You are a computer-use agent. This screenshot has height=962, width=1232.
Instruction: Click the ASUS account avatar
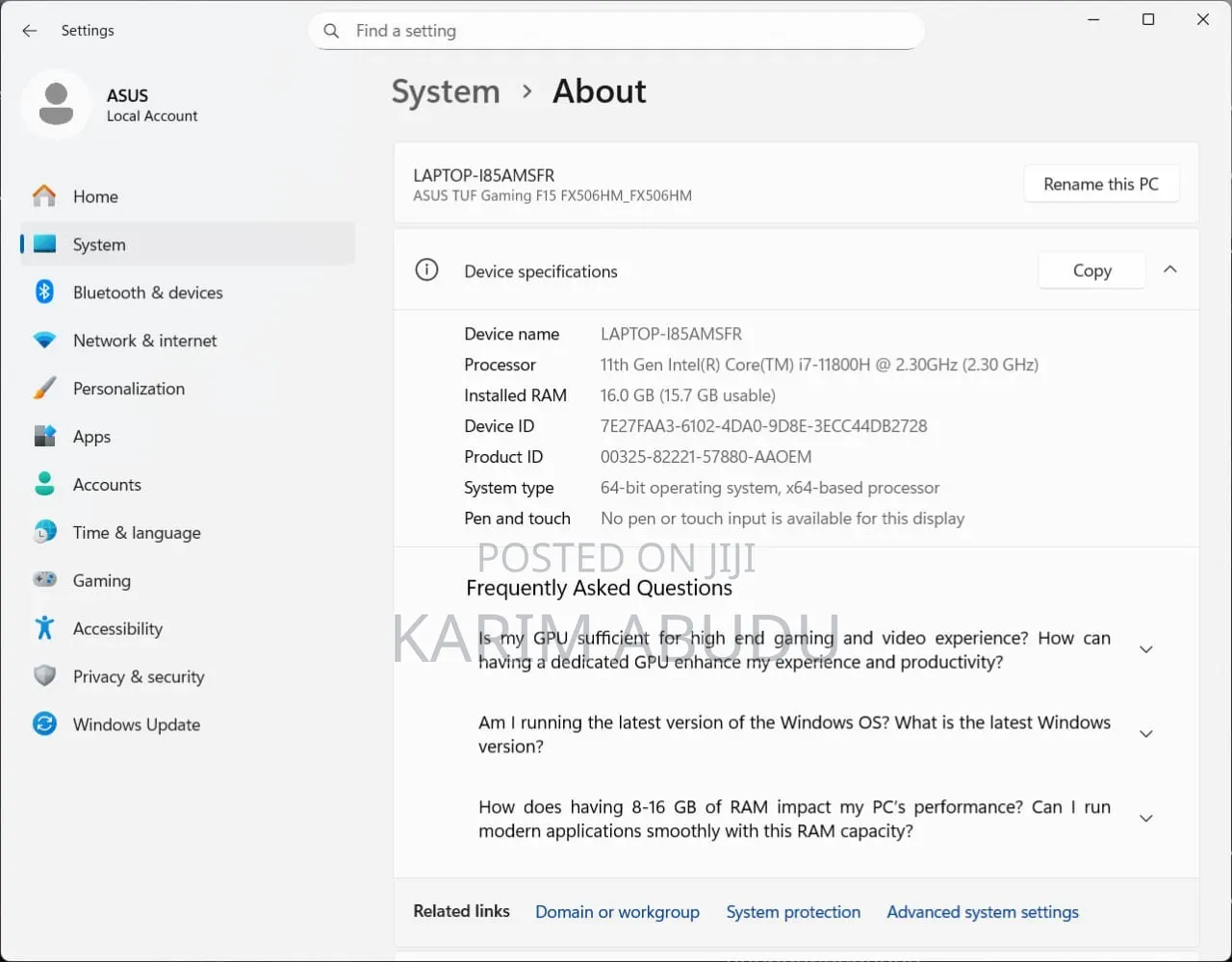pos(56,104)
